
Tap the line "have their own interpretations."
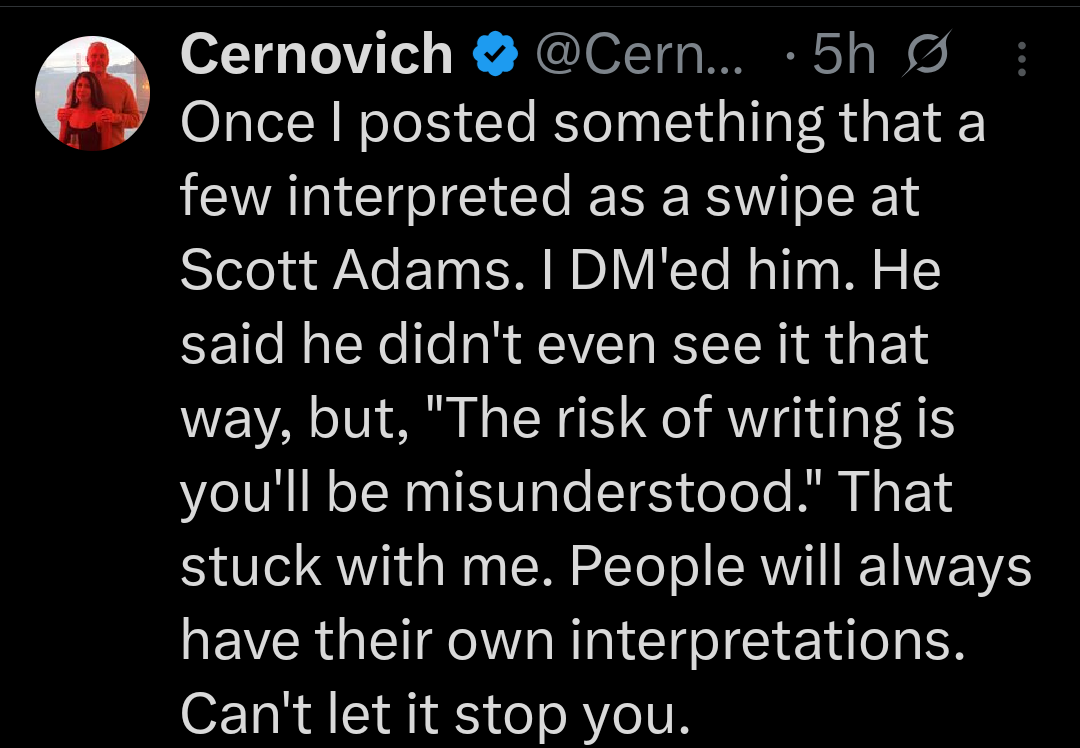(573, 640)
